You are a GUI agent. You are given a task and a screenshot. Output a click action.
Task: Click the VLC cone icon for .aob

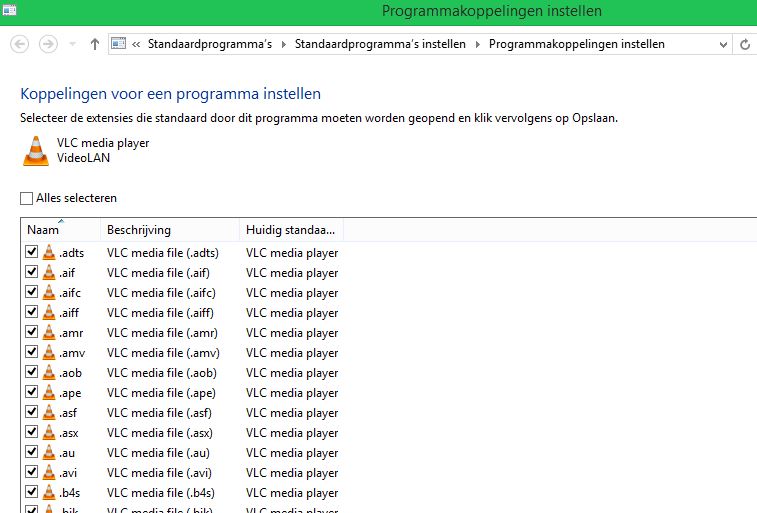tap(49, 373)
